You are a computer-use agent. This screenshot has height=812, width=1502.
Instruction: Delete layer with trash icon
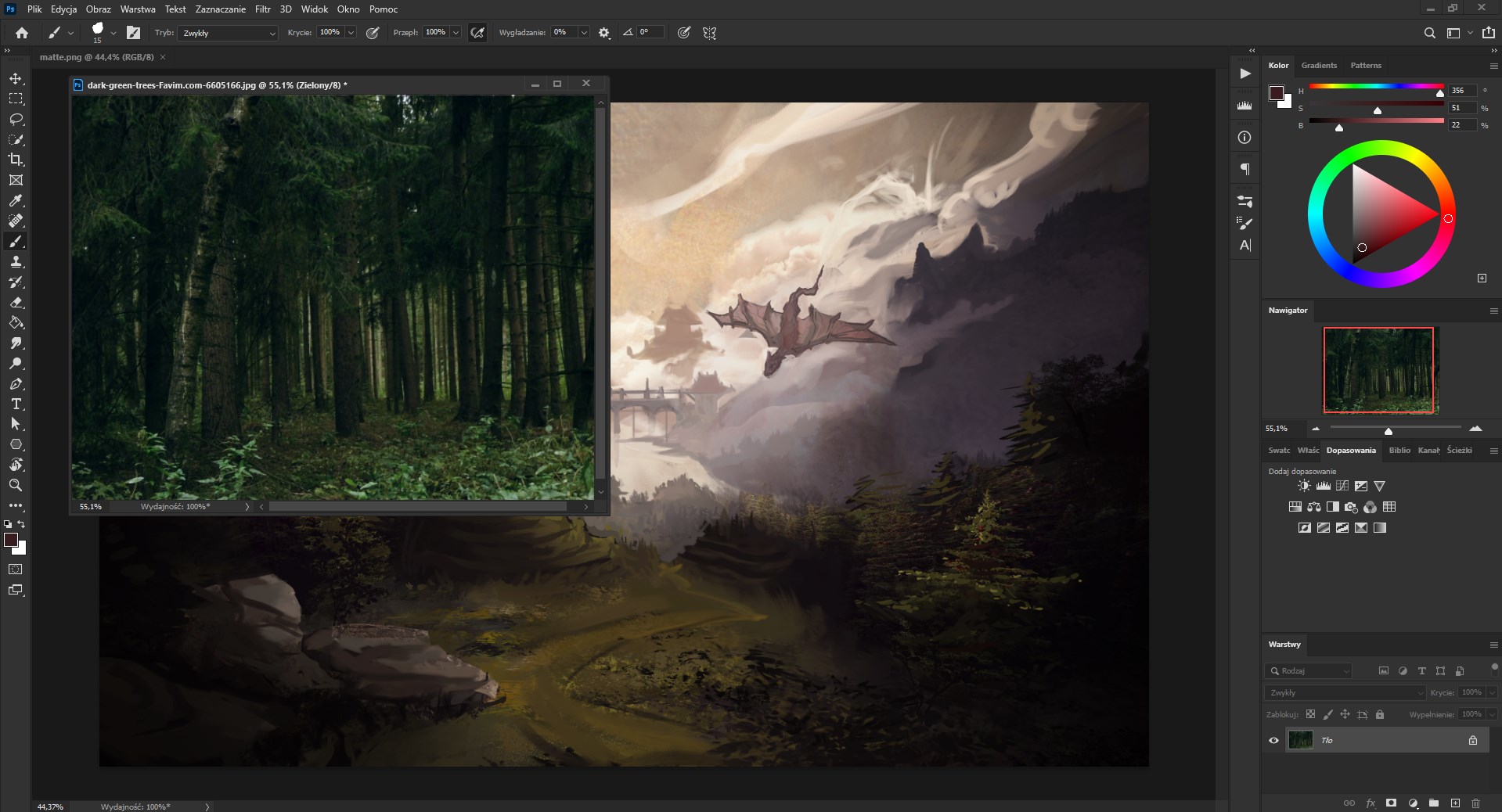tap(1475, 803)
